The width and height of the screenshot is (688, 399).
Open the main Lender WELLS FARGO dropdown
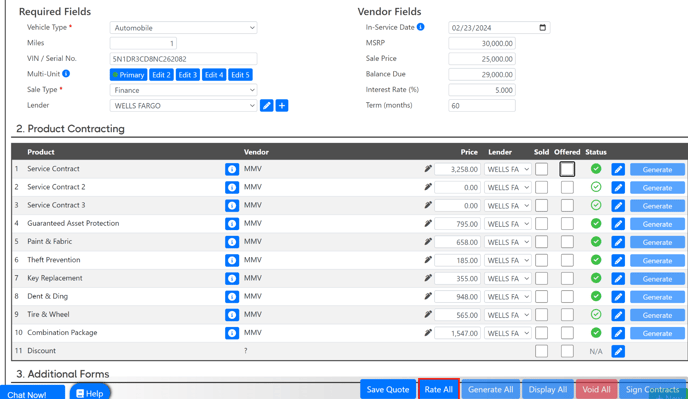pyautogui.click(x=183, y=105)
